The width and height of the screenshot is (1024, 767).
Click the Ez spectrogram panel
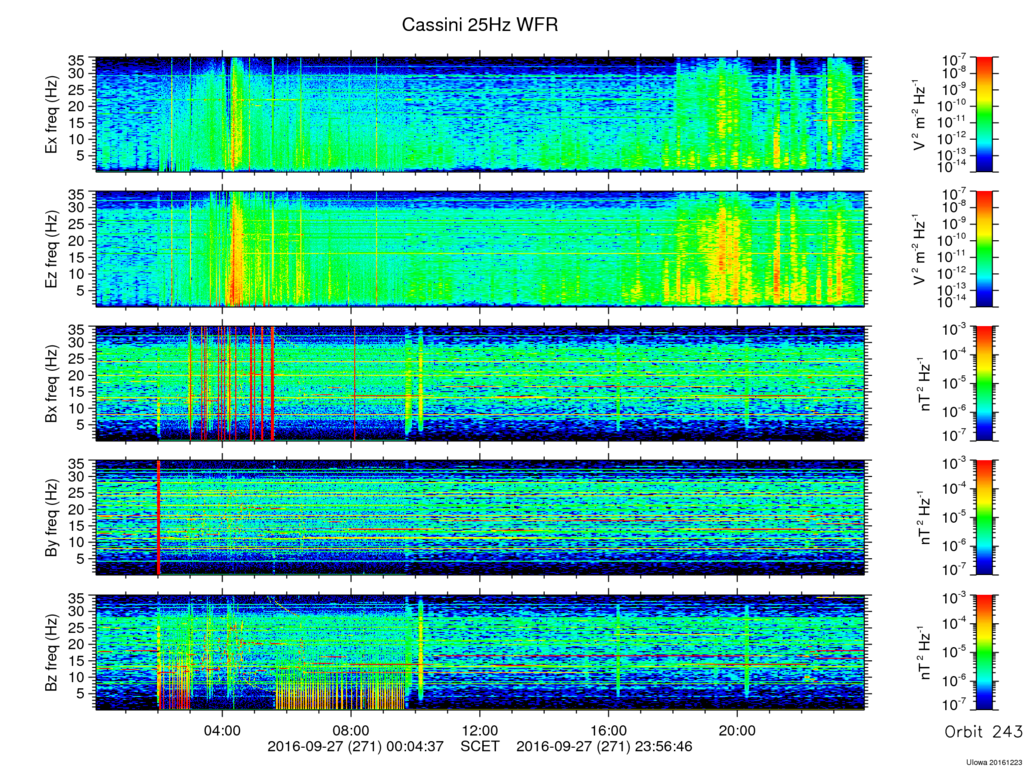click(x=480, y=249)
